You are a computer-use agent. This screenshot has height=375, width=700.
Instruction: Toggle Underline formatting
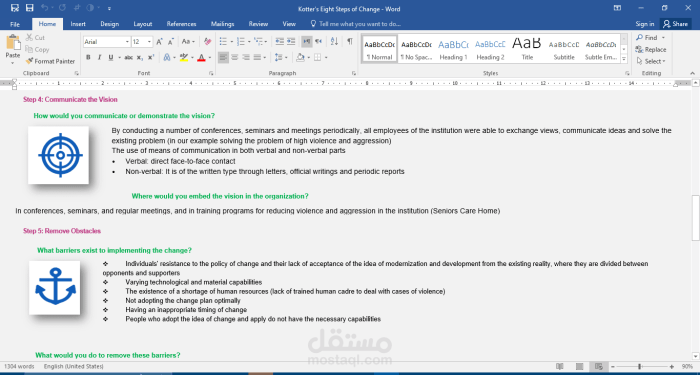pyautogui.click(x=111, y=57)
